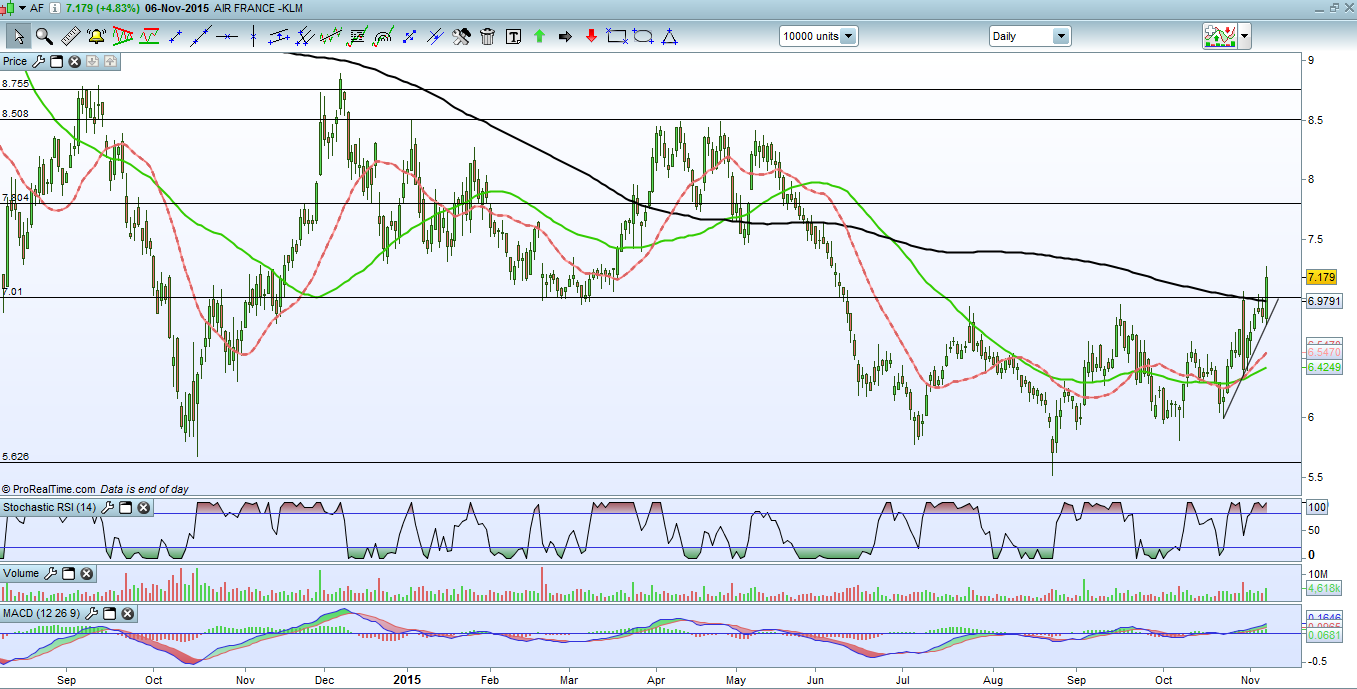Maximize the MACD panel

(110, 613)
